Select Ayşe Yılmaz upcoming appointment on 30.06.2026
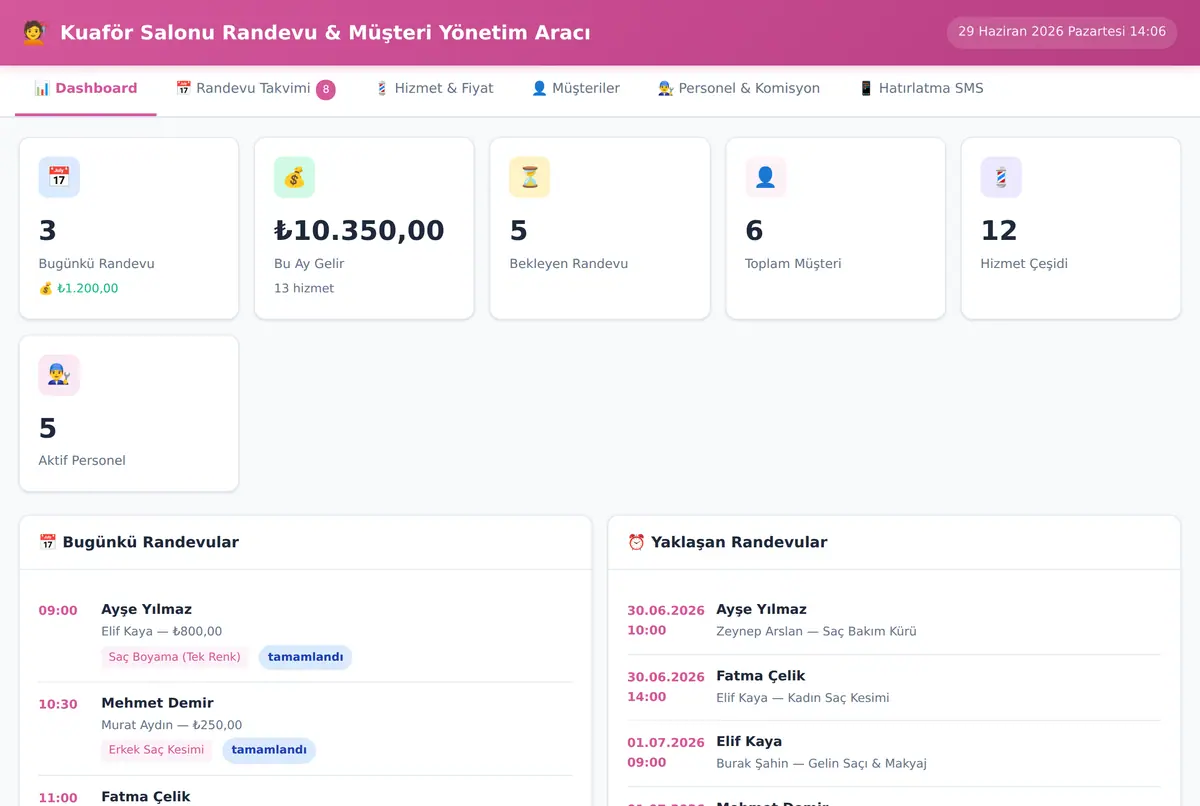1200x806 pixels. 761,609
